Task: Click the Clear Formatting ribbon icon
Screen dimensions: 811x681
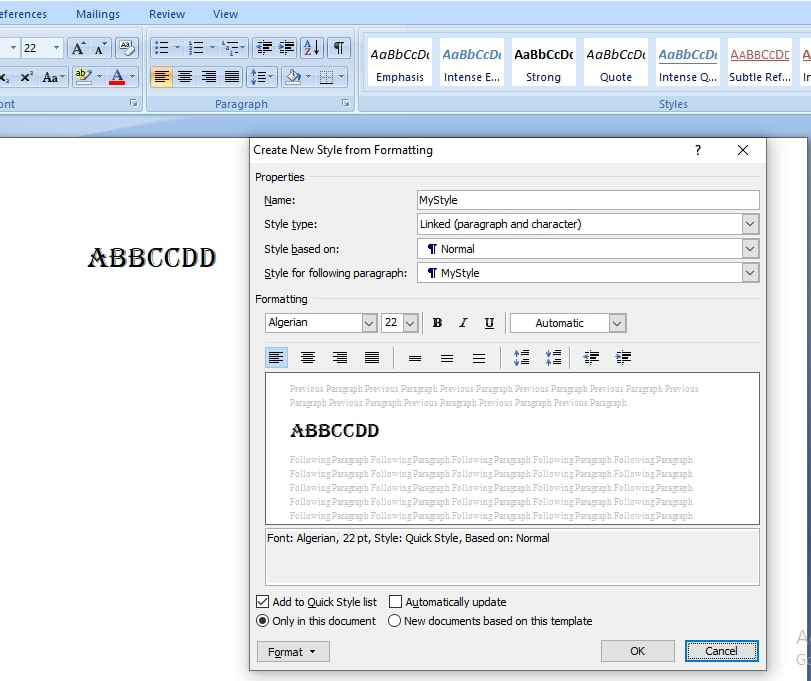Action: click(127, 49)
